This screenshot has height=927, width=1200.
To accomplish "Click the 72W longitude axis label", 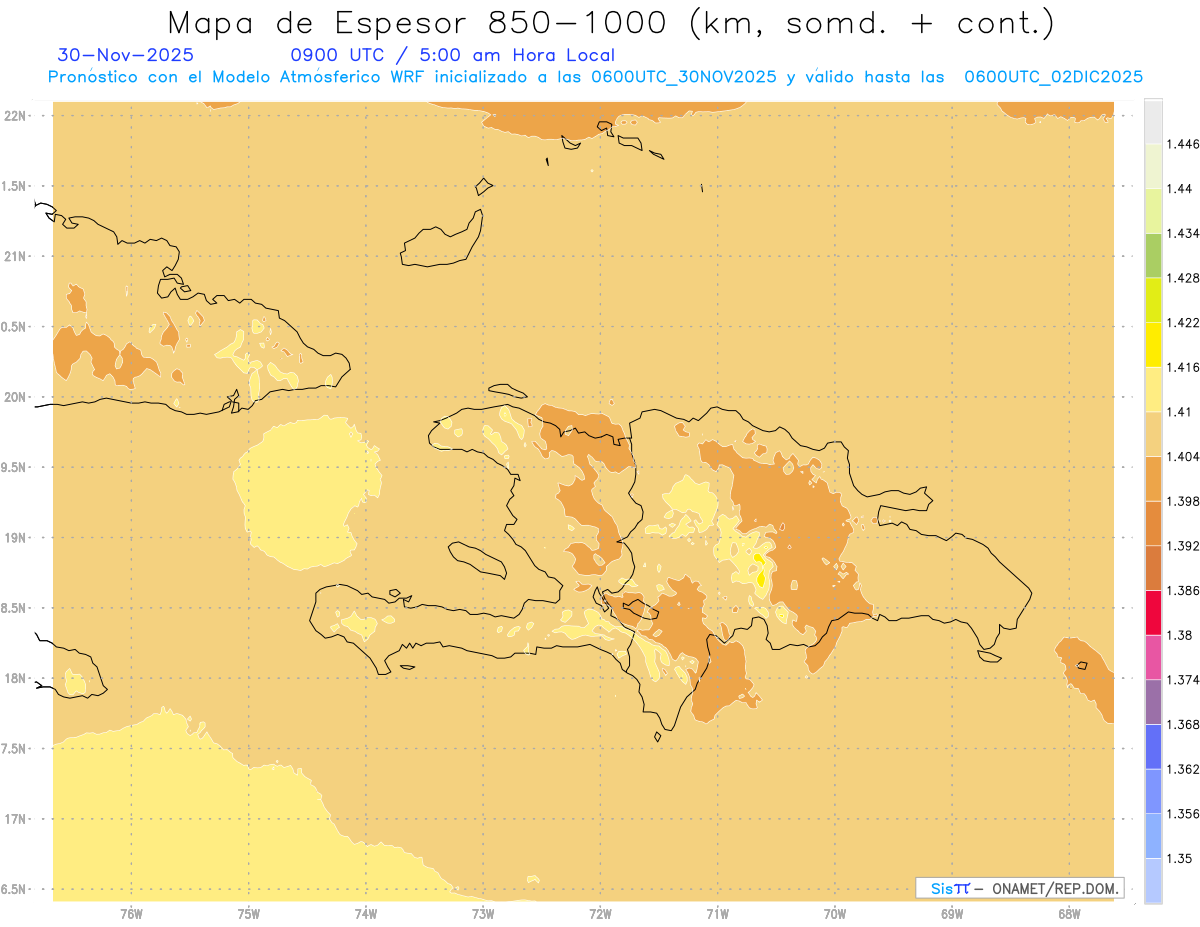I will [x=600, y=913].
